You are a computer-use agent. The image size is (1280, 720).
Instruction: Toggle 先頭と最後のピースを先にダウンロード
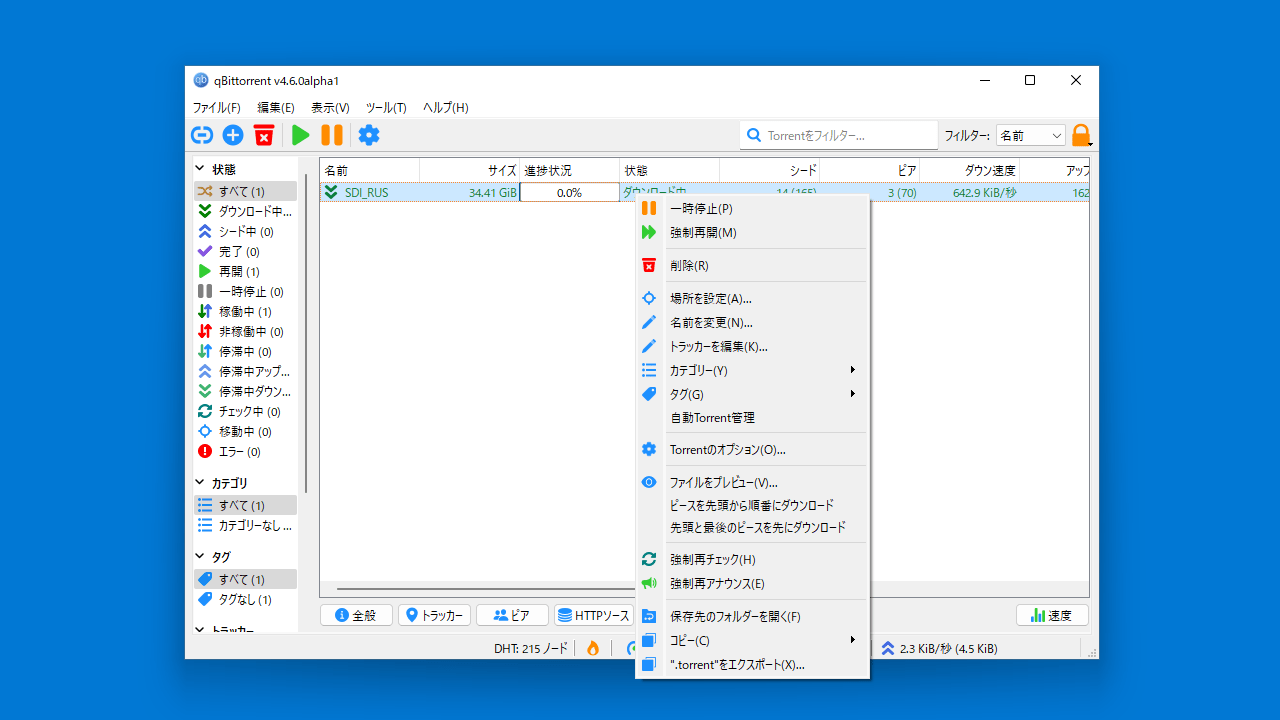[x=752, y=527]
